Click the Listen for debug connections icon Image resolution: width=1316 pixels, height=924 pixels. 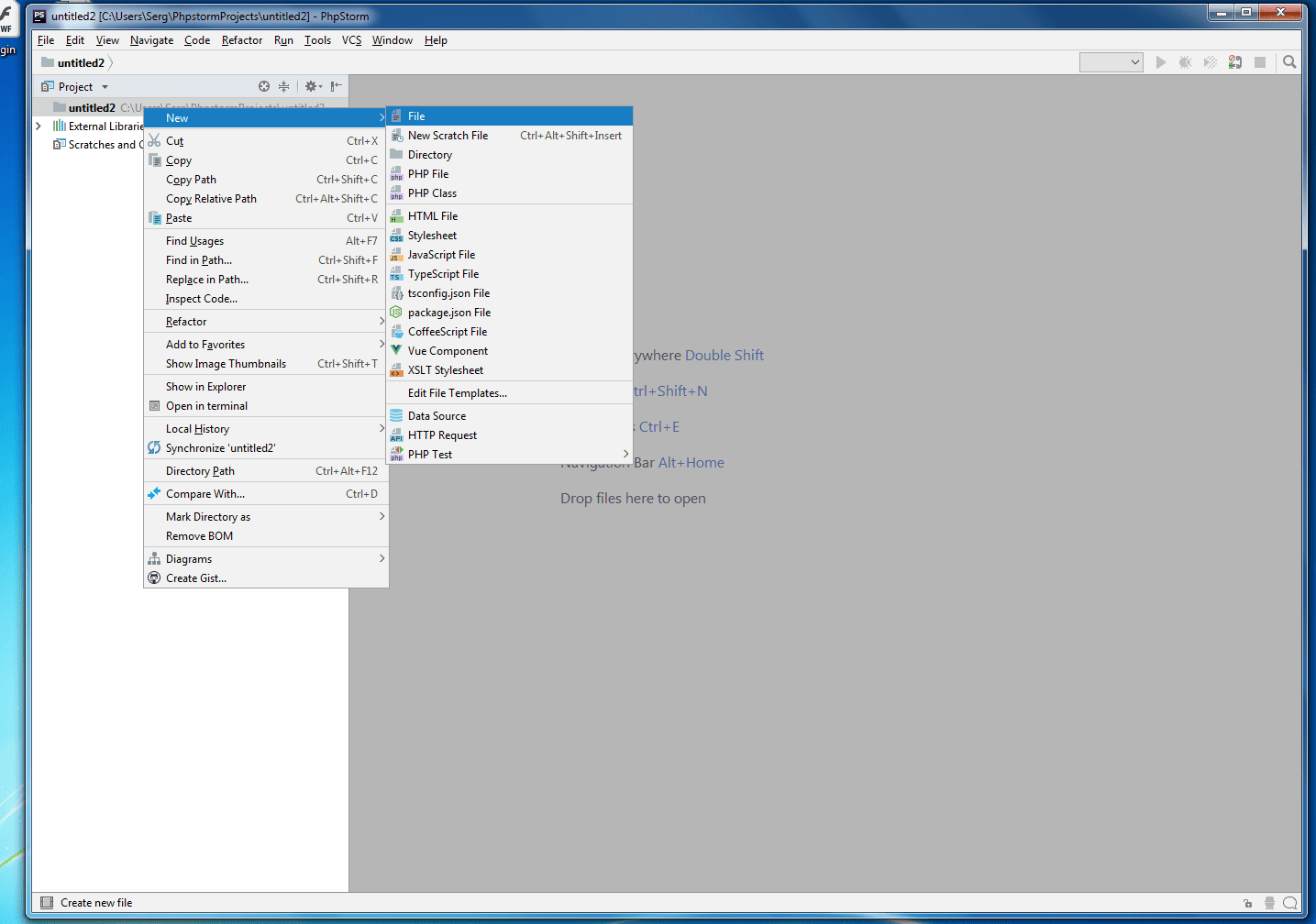(x=1235, y=62)
